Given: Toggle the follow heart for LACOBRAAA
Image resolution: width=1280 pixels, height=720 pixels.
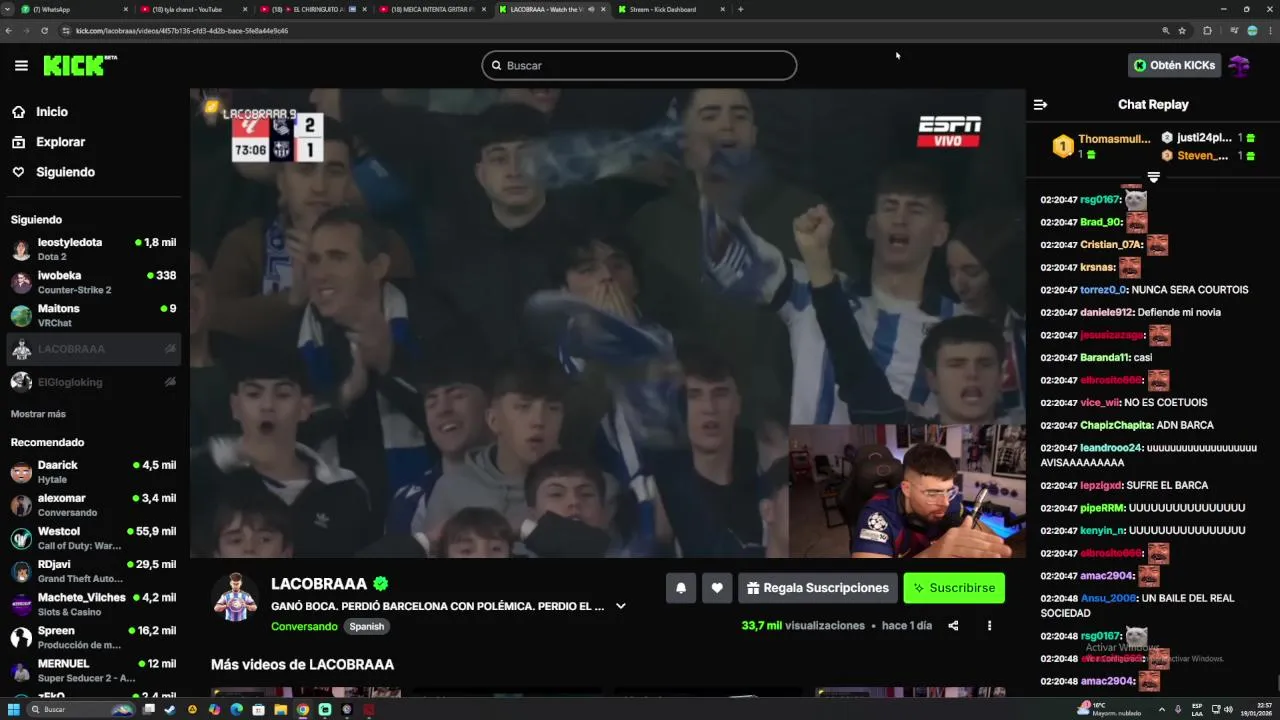Looking at the screenshot, I should [x=717, y=588].
